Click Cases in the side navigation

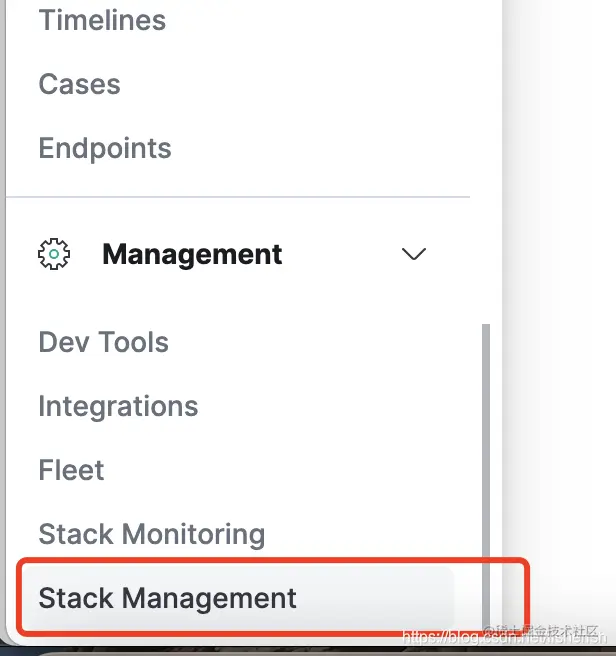[79, 84]
